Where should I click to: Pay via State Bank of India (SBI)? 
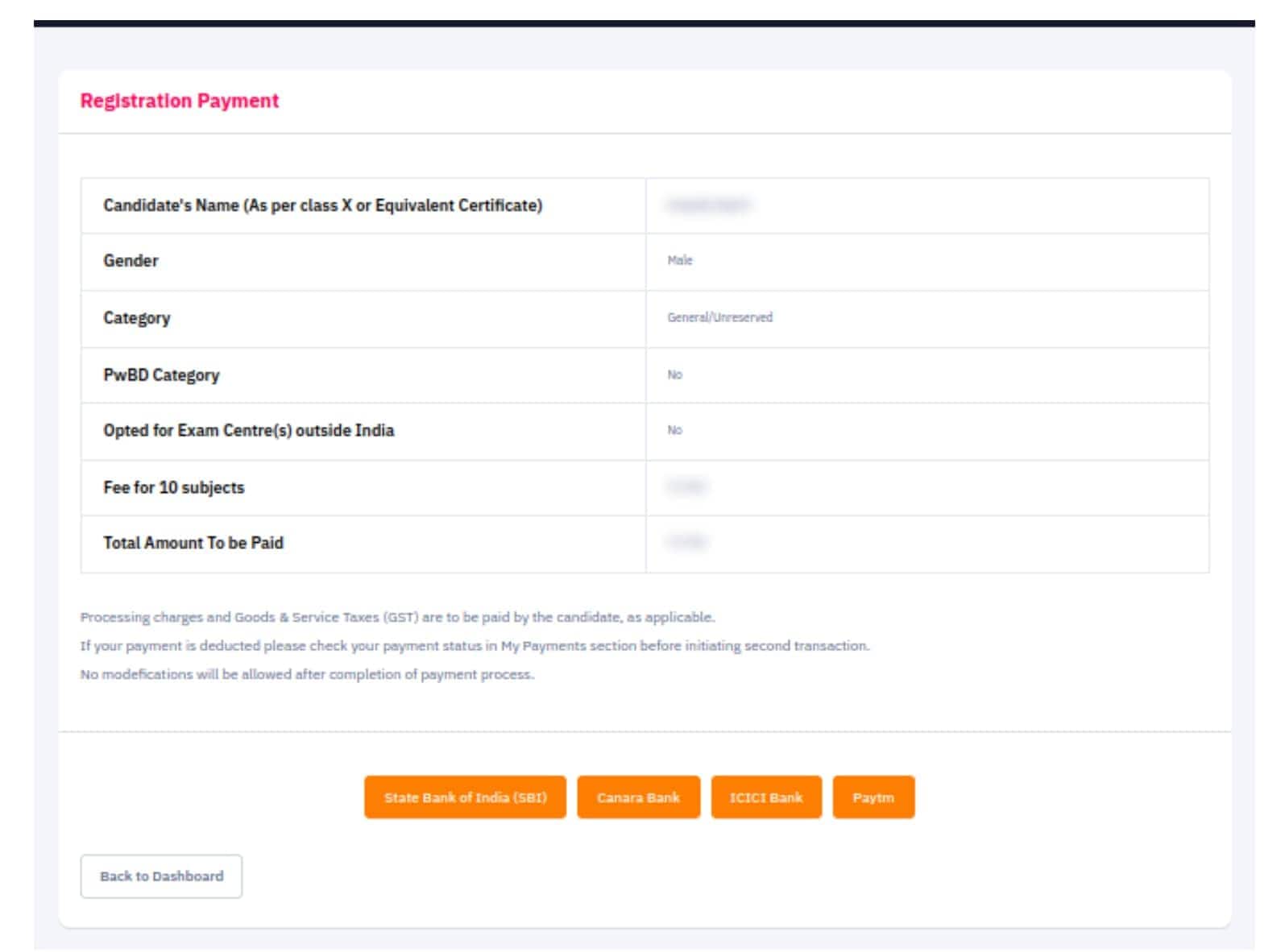pos(465,797)
